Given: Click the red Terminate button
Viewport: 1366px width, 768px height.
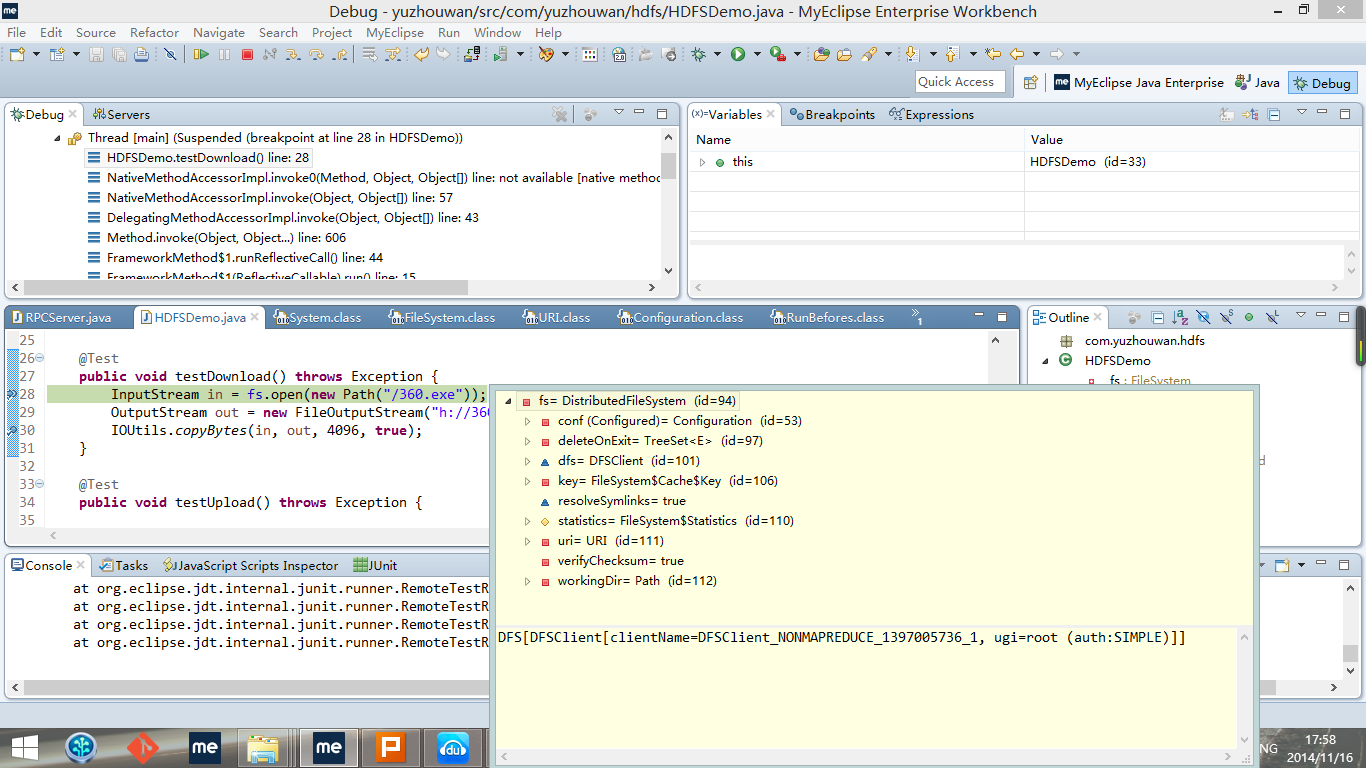Looking at the screenshot, I should [x=247, y=54].
